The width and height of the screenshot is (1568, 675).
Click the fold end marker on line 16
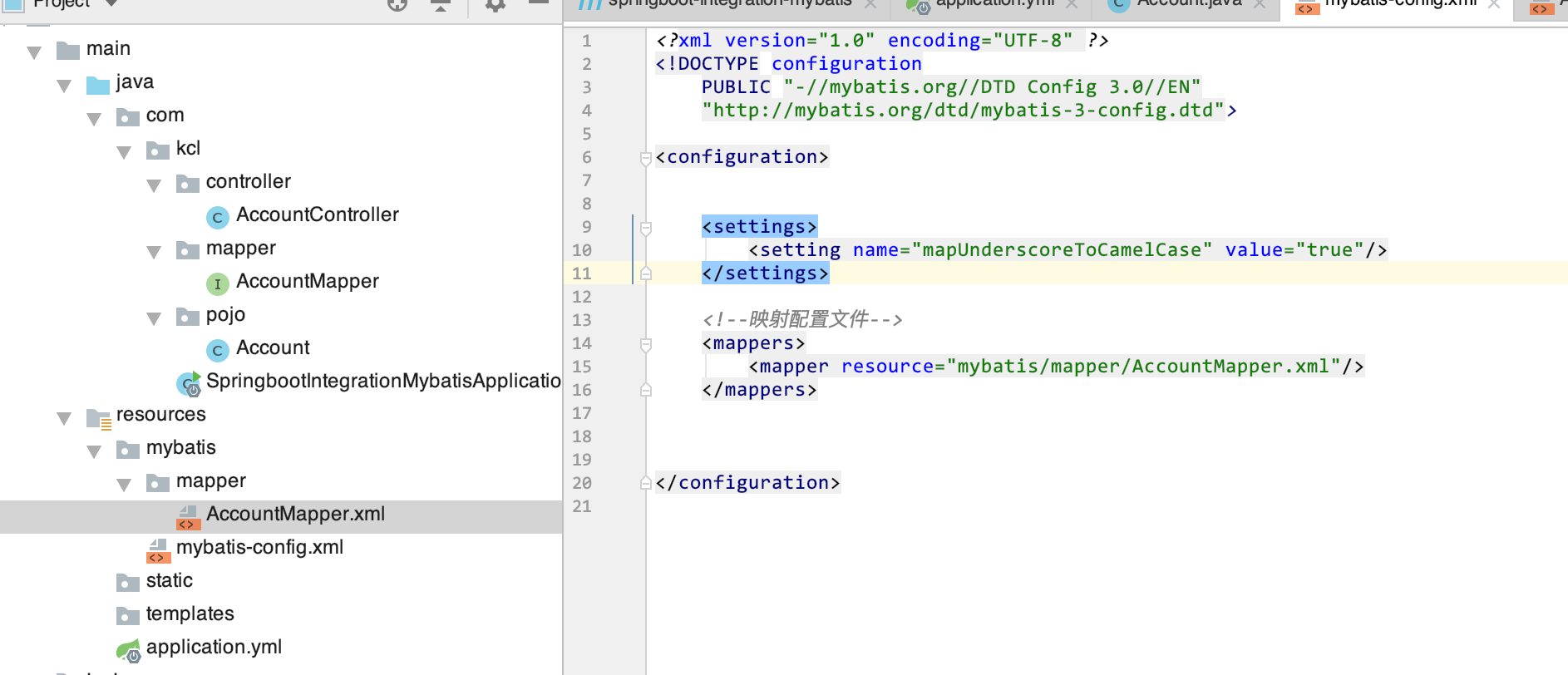point(646,390)
